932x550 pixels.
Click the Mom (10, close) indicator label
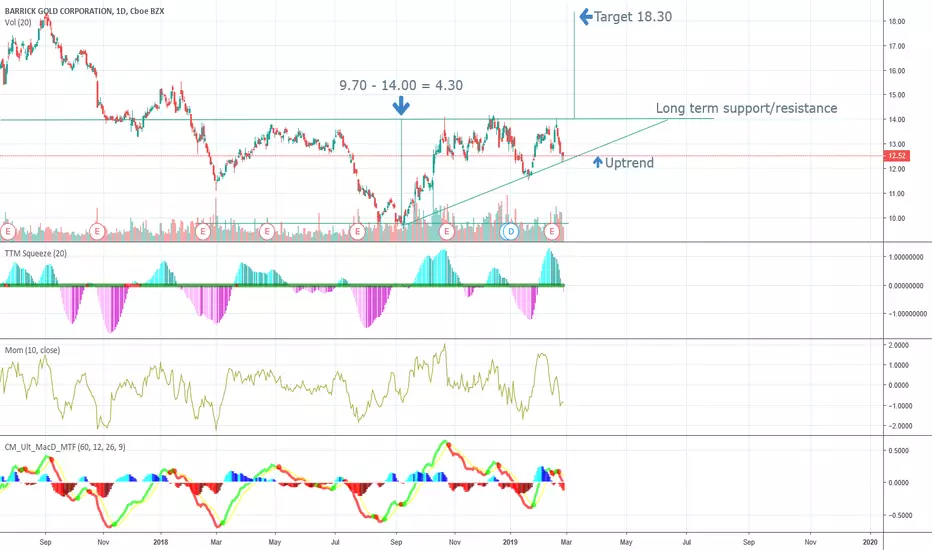click(32, 350)
